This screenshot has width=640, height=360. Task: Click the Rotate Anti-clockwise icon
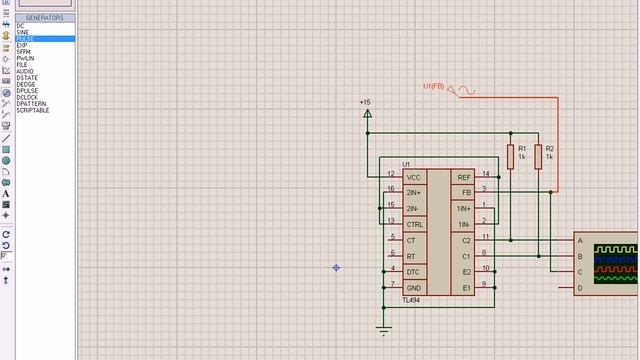[x=6, y=246]
